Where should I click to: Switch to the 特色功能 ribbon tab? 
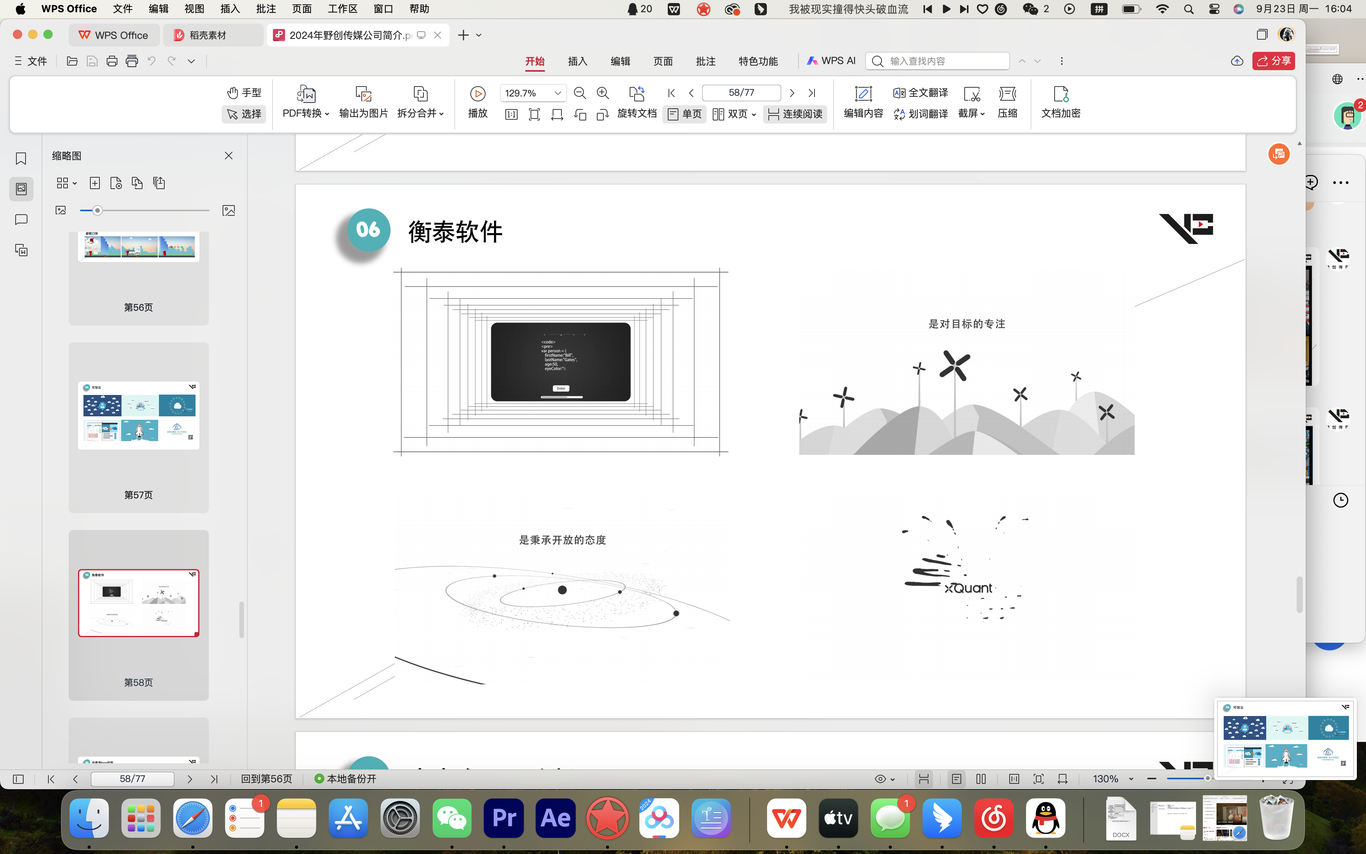coord(758,61)
